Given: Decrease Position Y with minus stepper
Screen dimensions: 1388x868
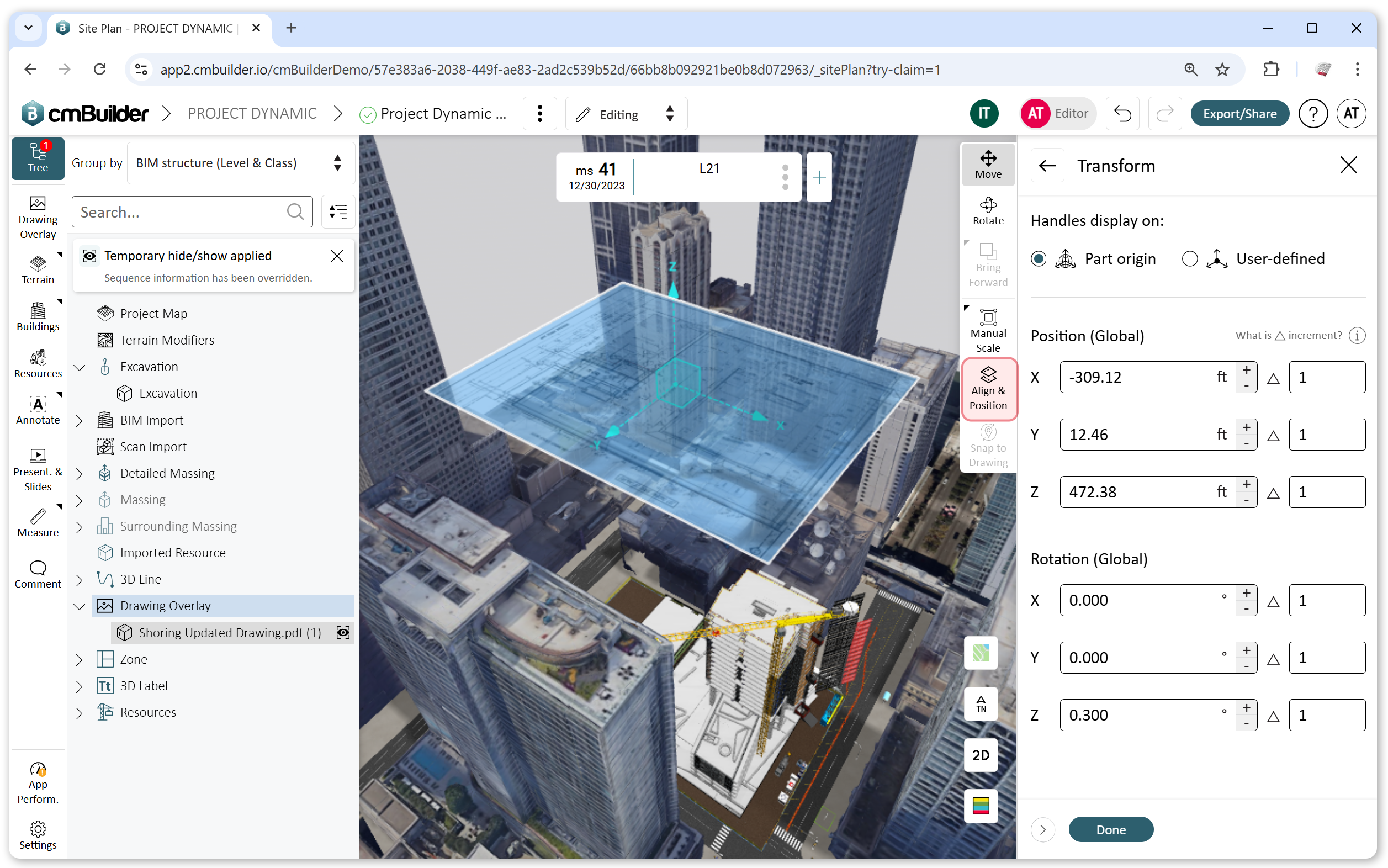Looking at the screenshot, I should (1246, 443).
